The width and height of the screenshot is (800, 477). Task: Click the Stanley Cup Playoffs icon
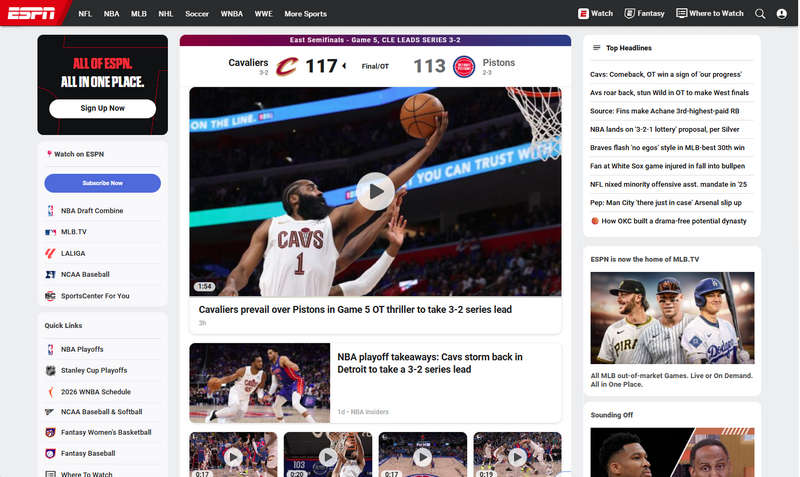coord(50,371)
